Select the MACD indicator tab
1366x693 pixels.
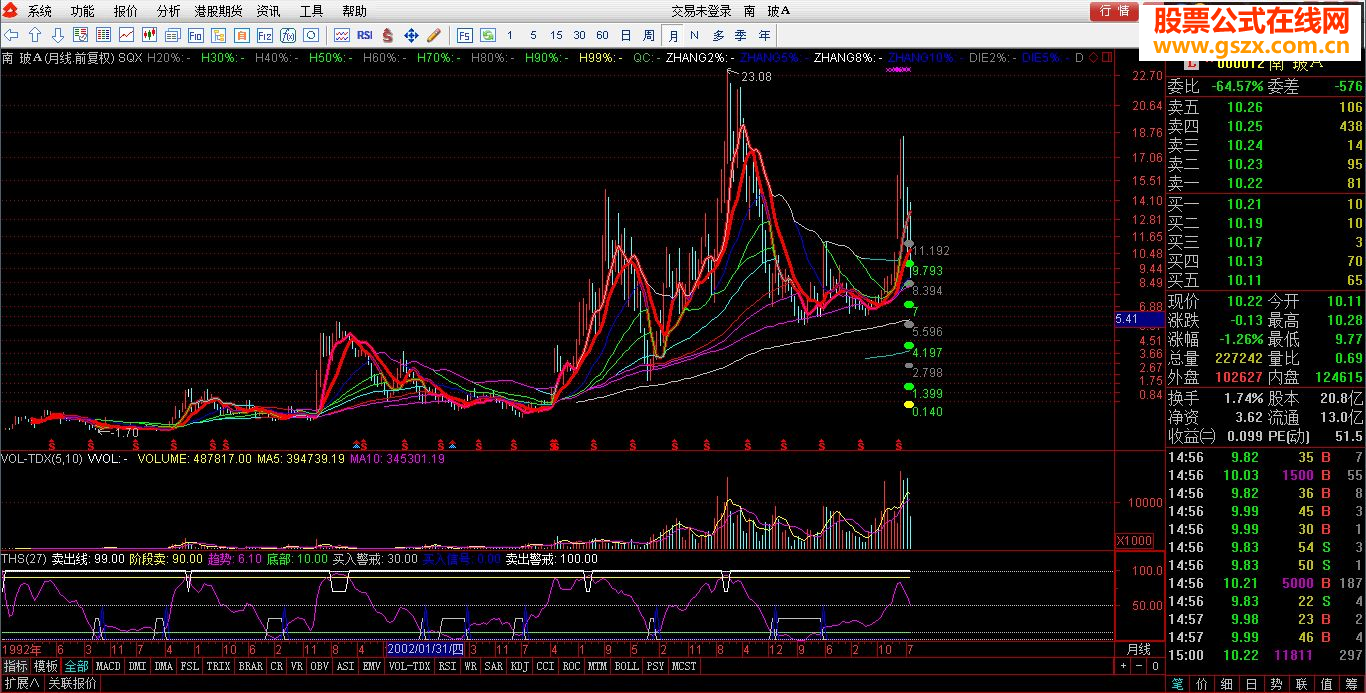(x=108, y=666)
